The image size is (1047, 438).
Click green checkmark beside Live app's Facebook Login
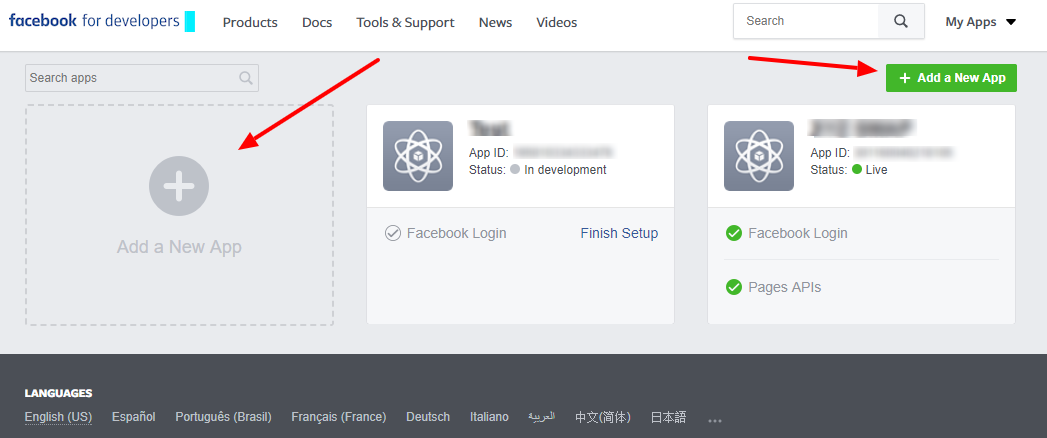click(x=734, y=233)
